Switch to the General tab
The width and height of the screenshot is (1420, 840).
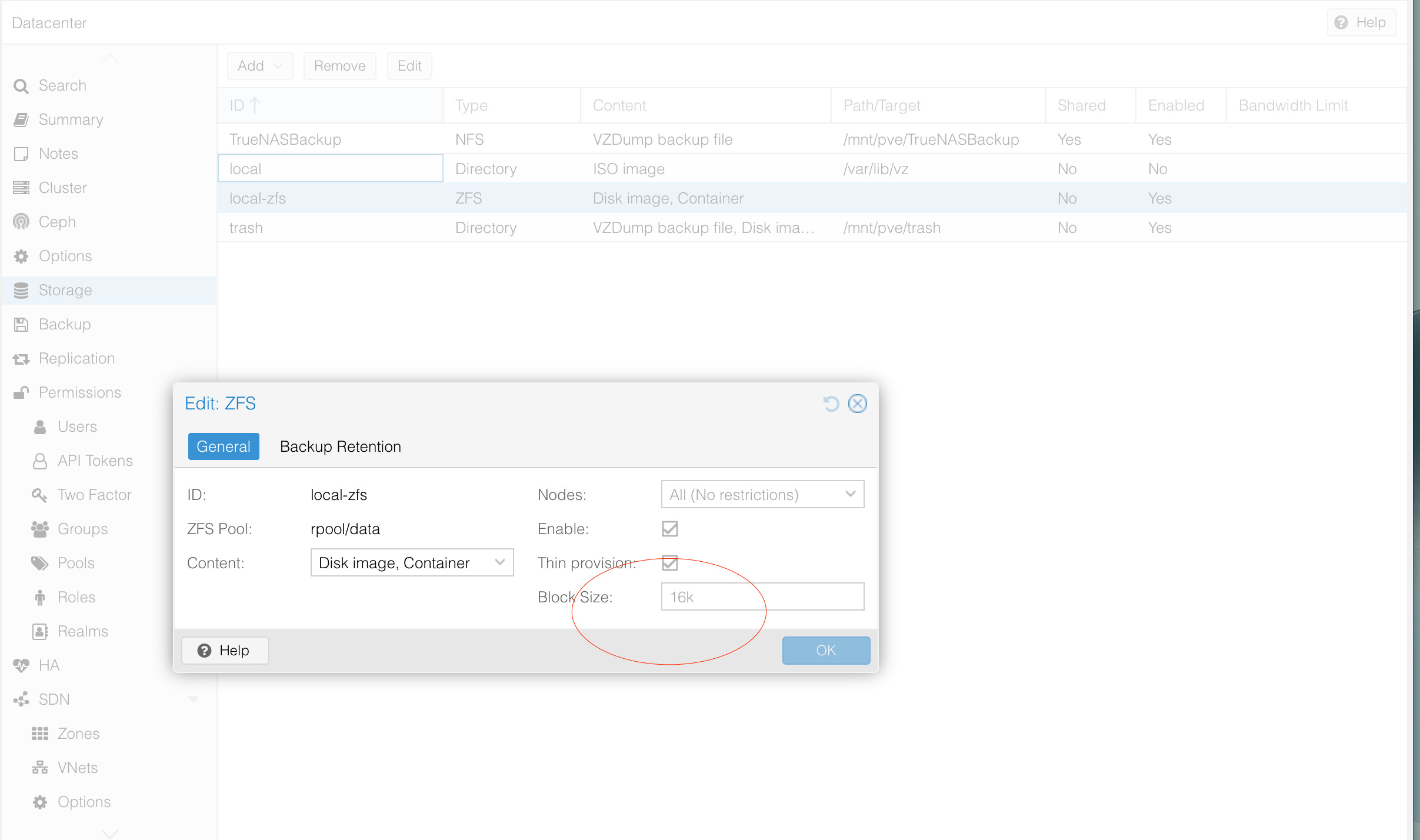point(224,447)
